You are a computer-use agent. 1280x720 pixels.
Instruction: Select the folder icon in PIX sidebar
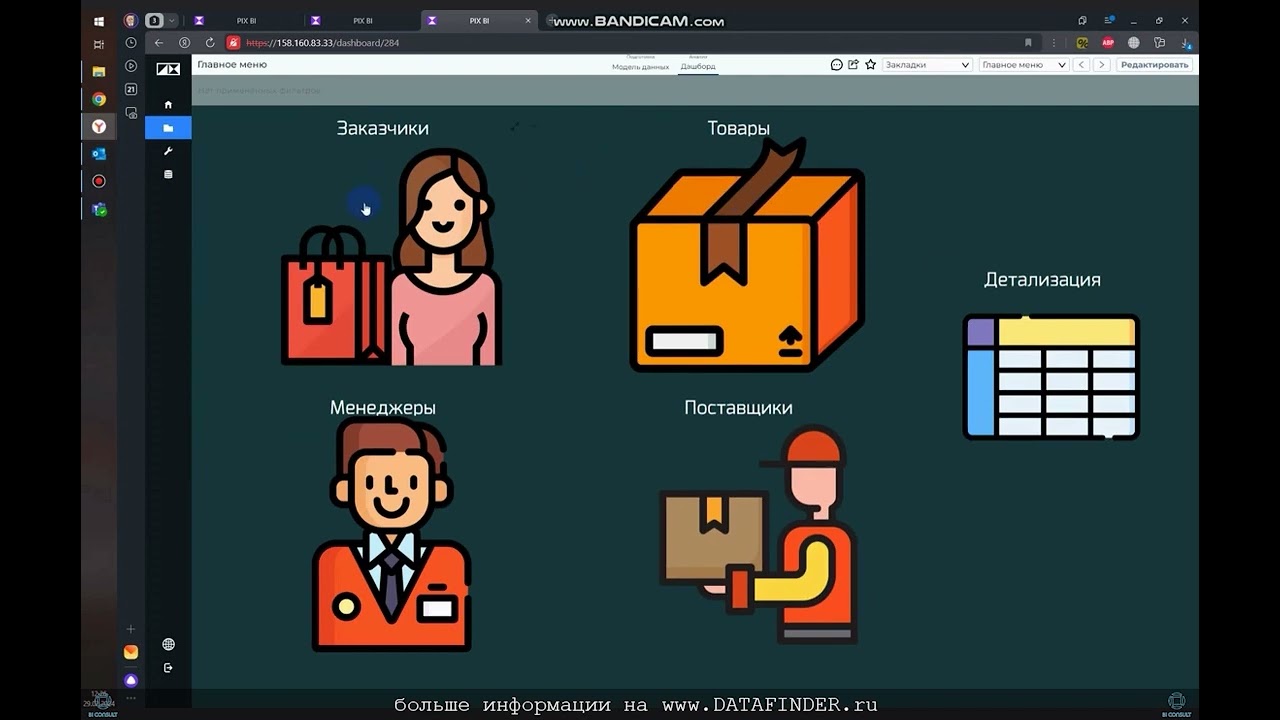pyautogui.click(x=168, y=128)
